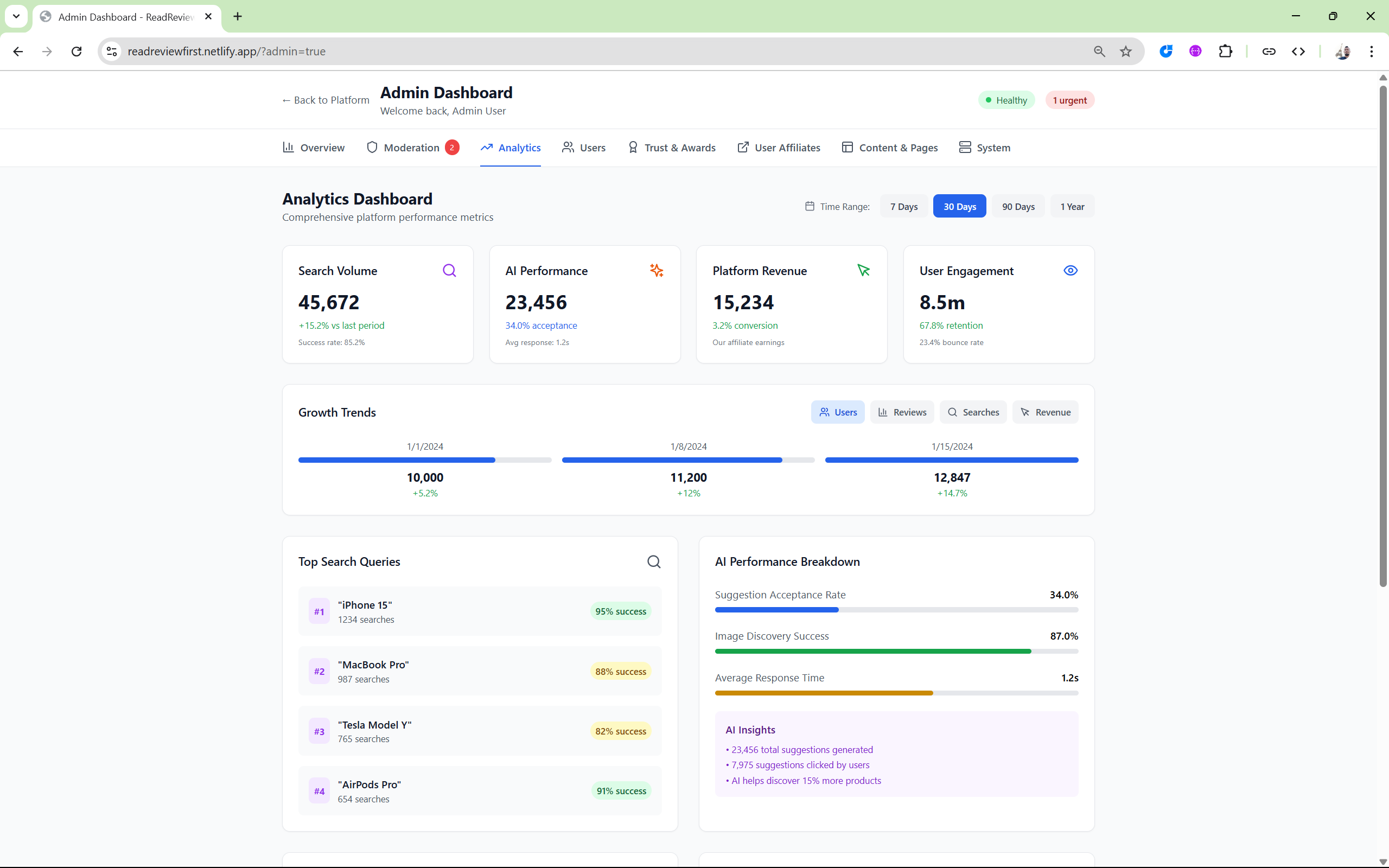This screenshot has width=1389, height=868.
Task: Open browser extensions puzzle icon
Action: 1225,52
